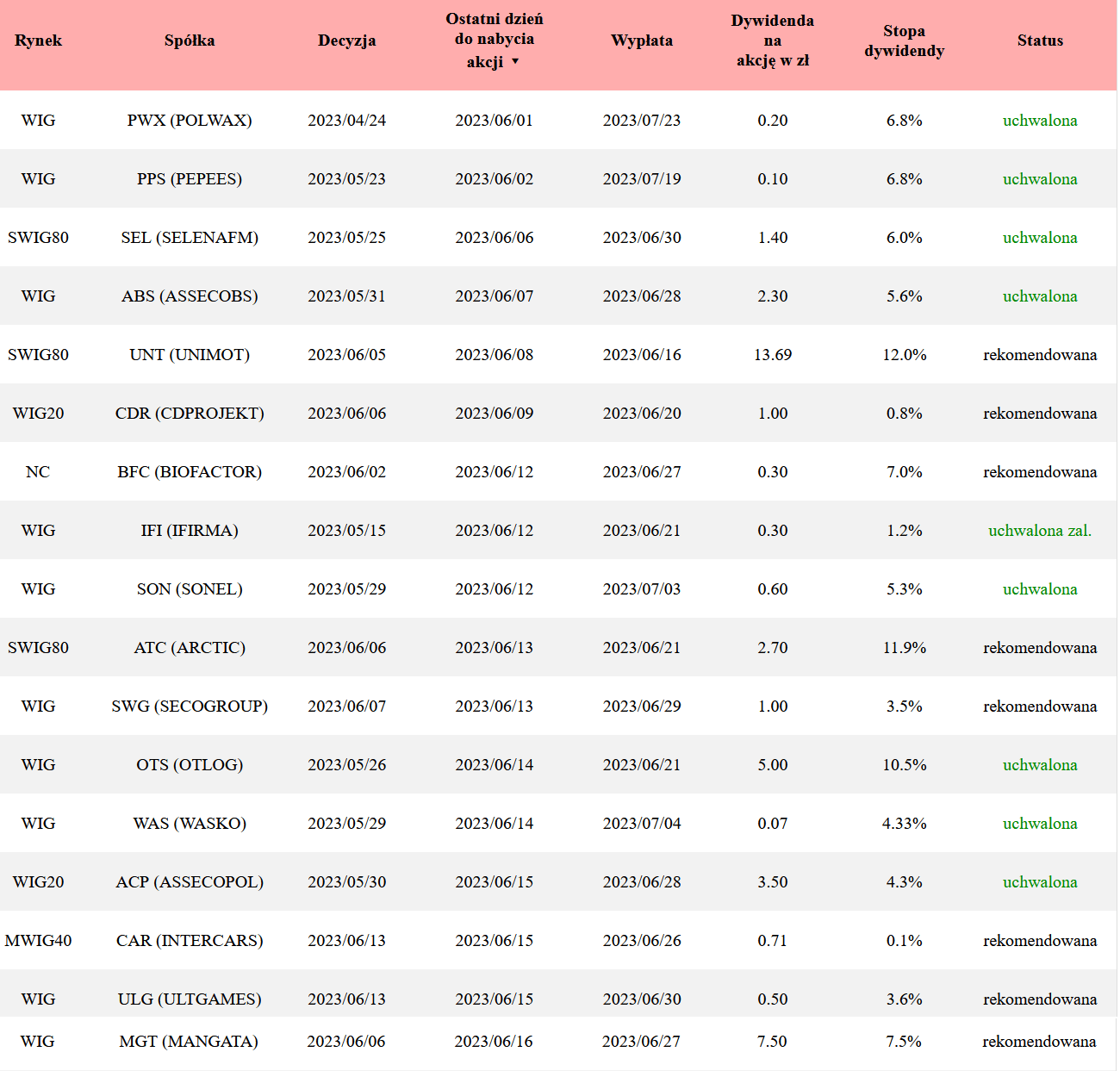This screenshot has height=1077, width=1120.
Task: Select MGT (MANGATA) in the table
Action: (x=189, y=1042)
